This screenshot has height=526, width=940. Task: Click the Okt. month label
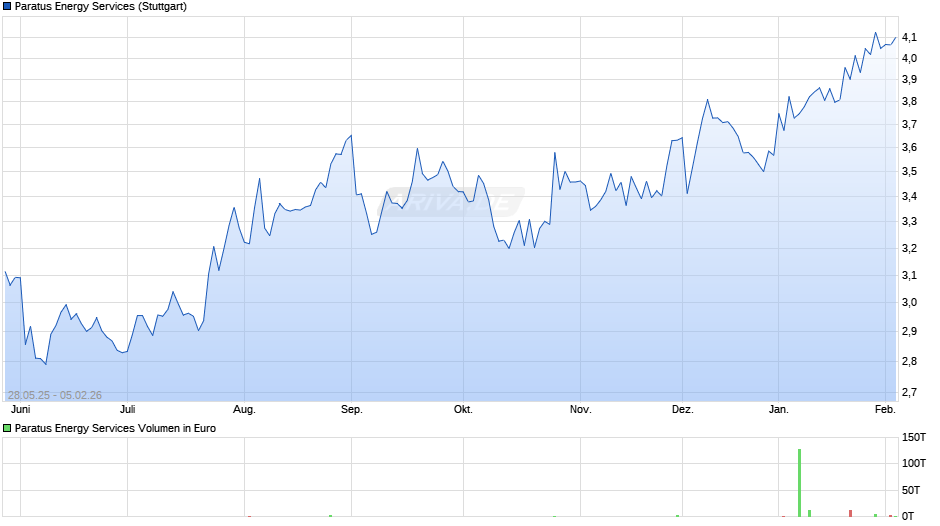click(463, 410)
